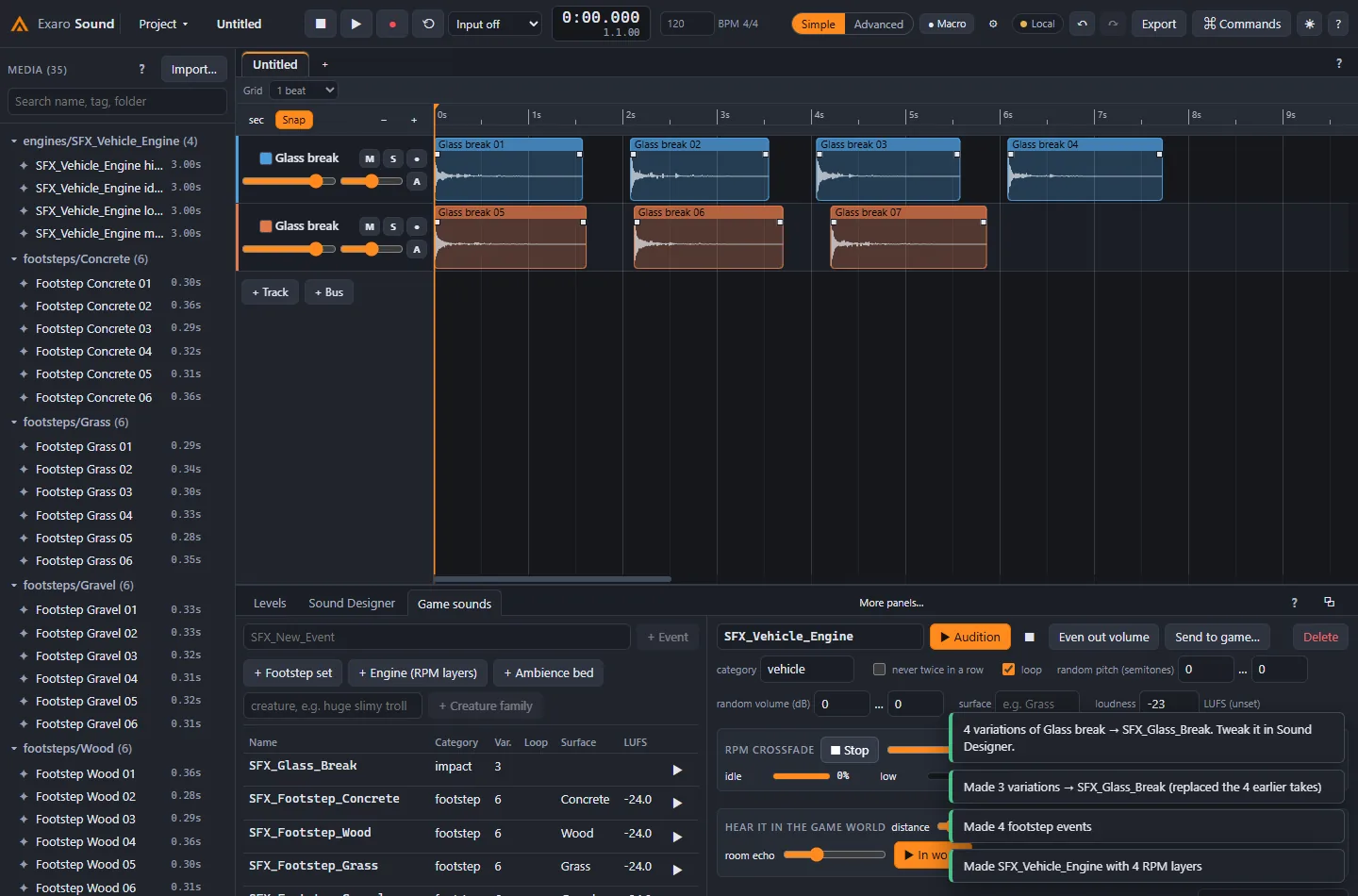Adjust the room echo slider
Screen dimensions: 1358x896
click(x=834, y=855)
